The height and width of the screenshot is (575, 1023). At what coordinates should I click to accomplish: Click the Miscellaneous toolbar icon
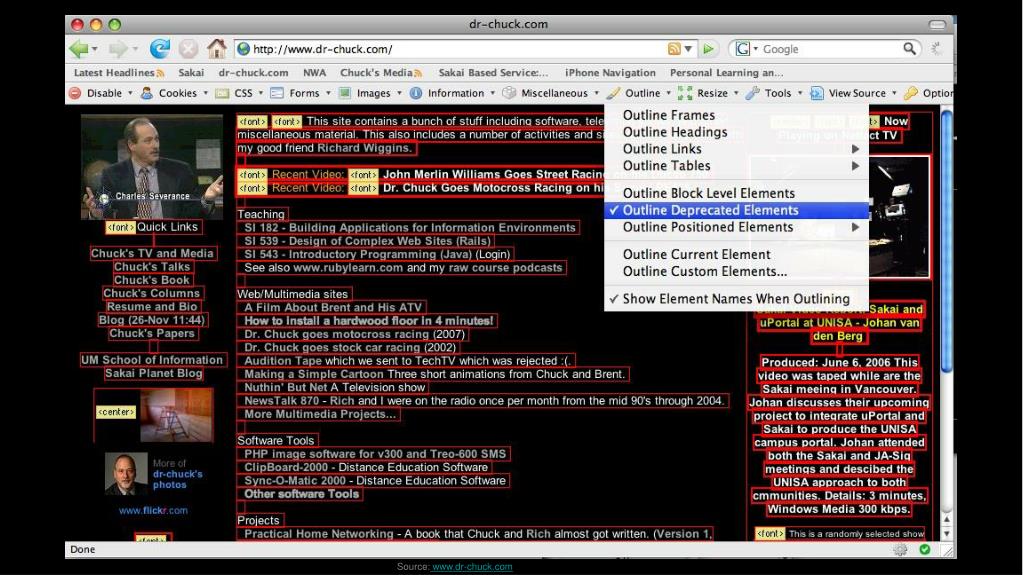[509, 93]
